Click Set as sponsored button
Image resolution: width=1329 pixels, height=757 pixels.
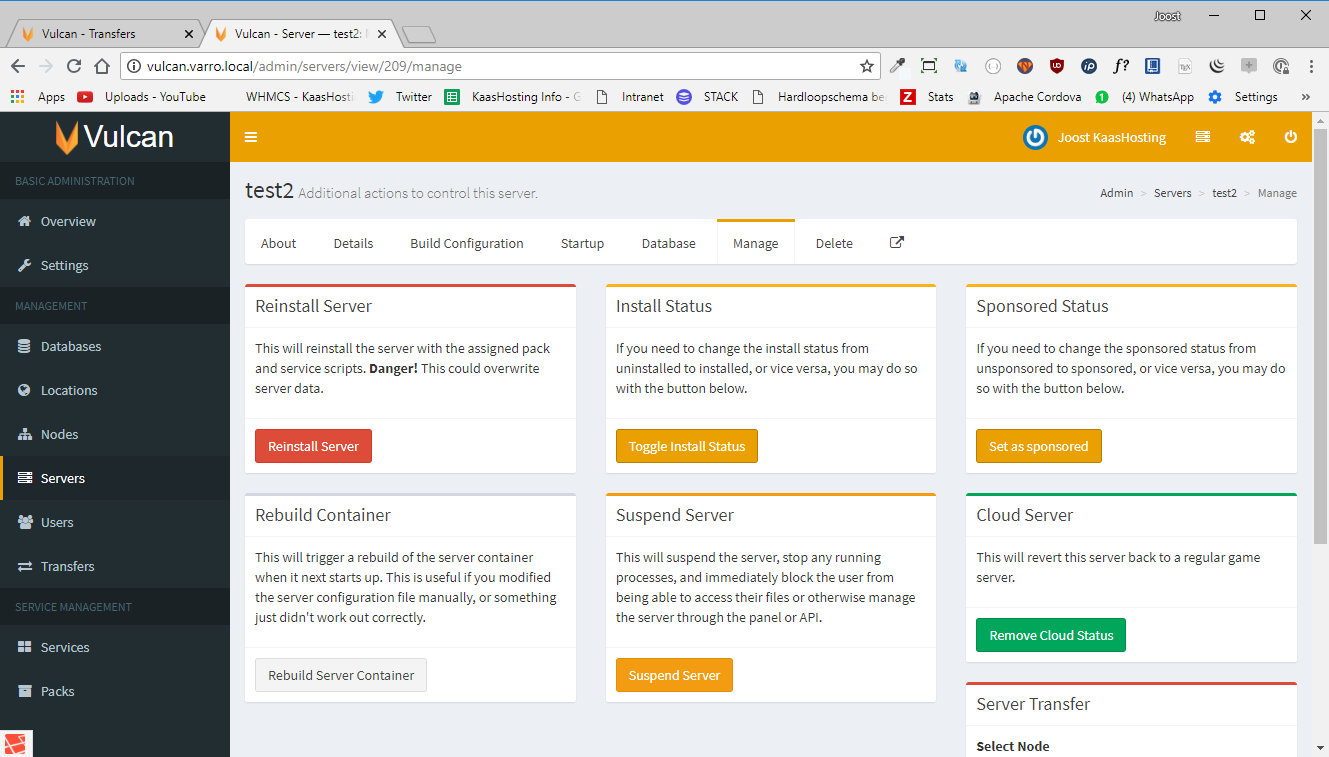(1038, 446)
